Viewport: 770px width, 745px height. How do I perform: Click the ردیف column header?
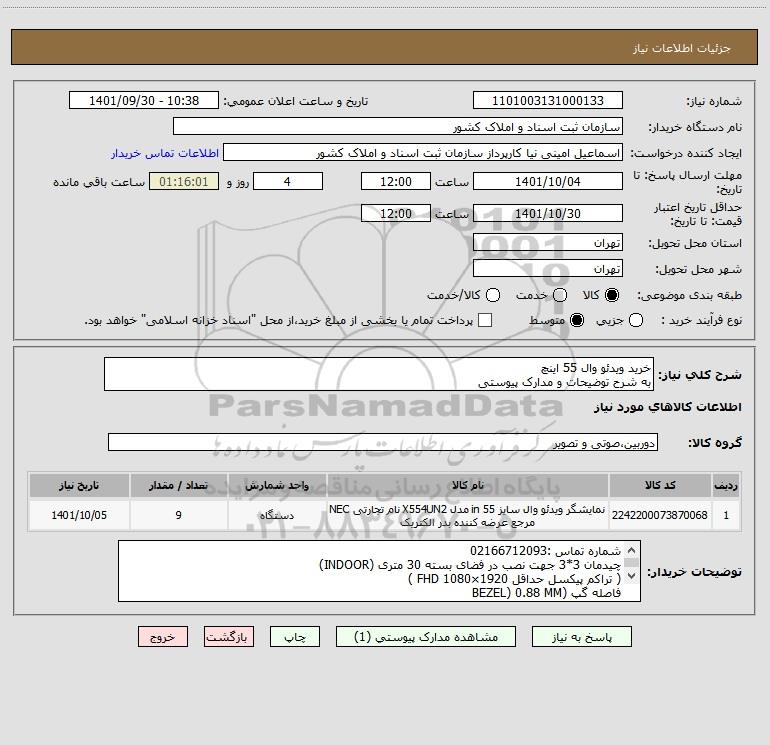tap(726, 485)
